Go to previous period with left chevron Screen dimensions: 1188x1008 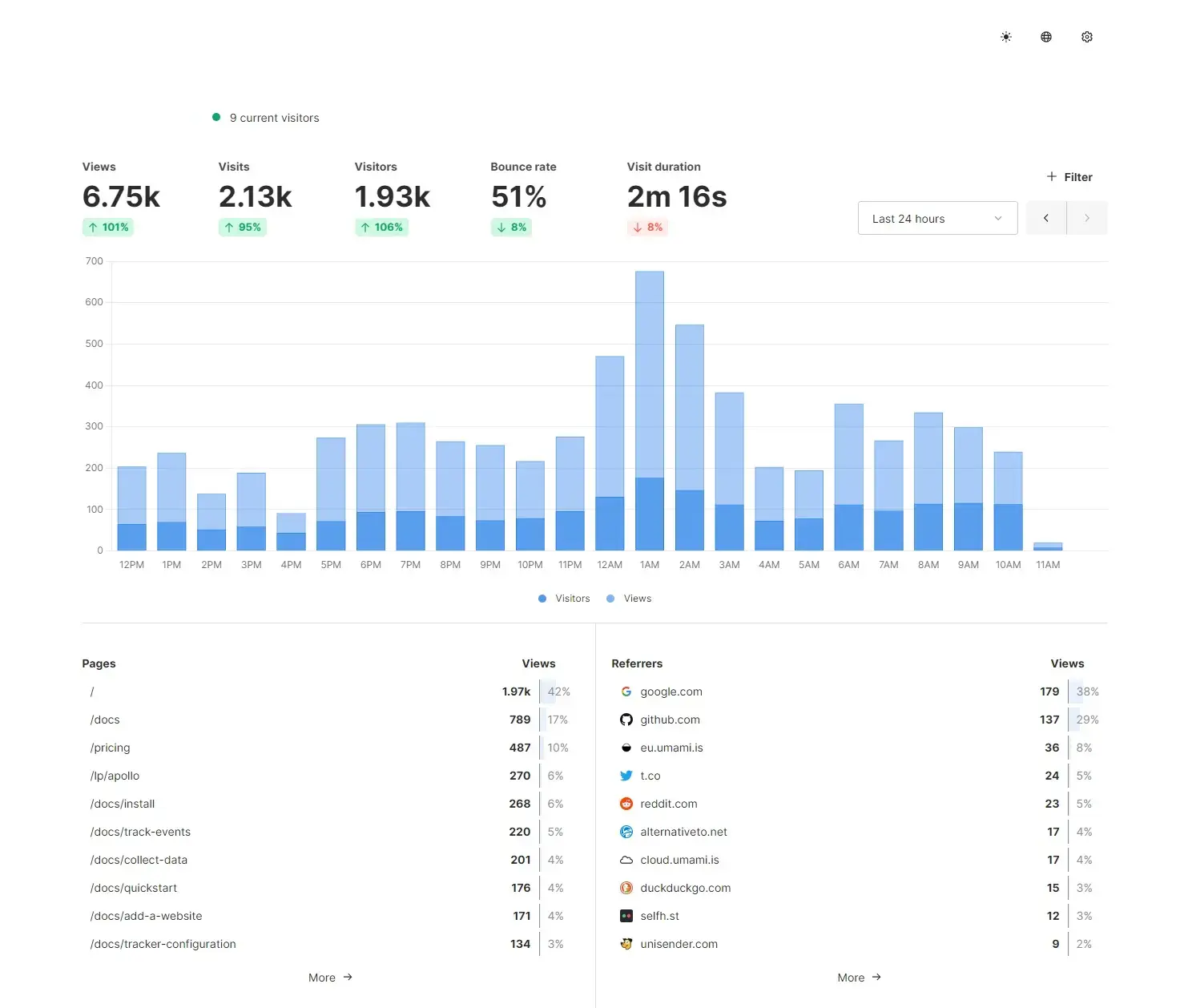(x=1046, y=218)
